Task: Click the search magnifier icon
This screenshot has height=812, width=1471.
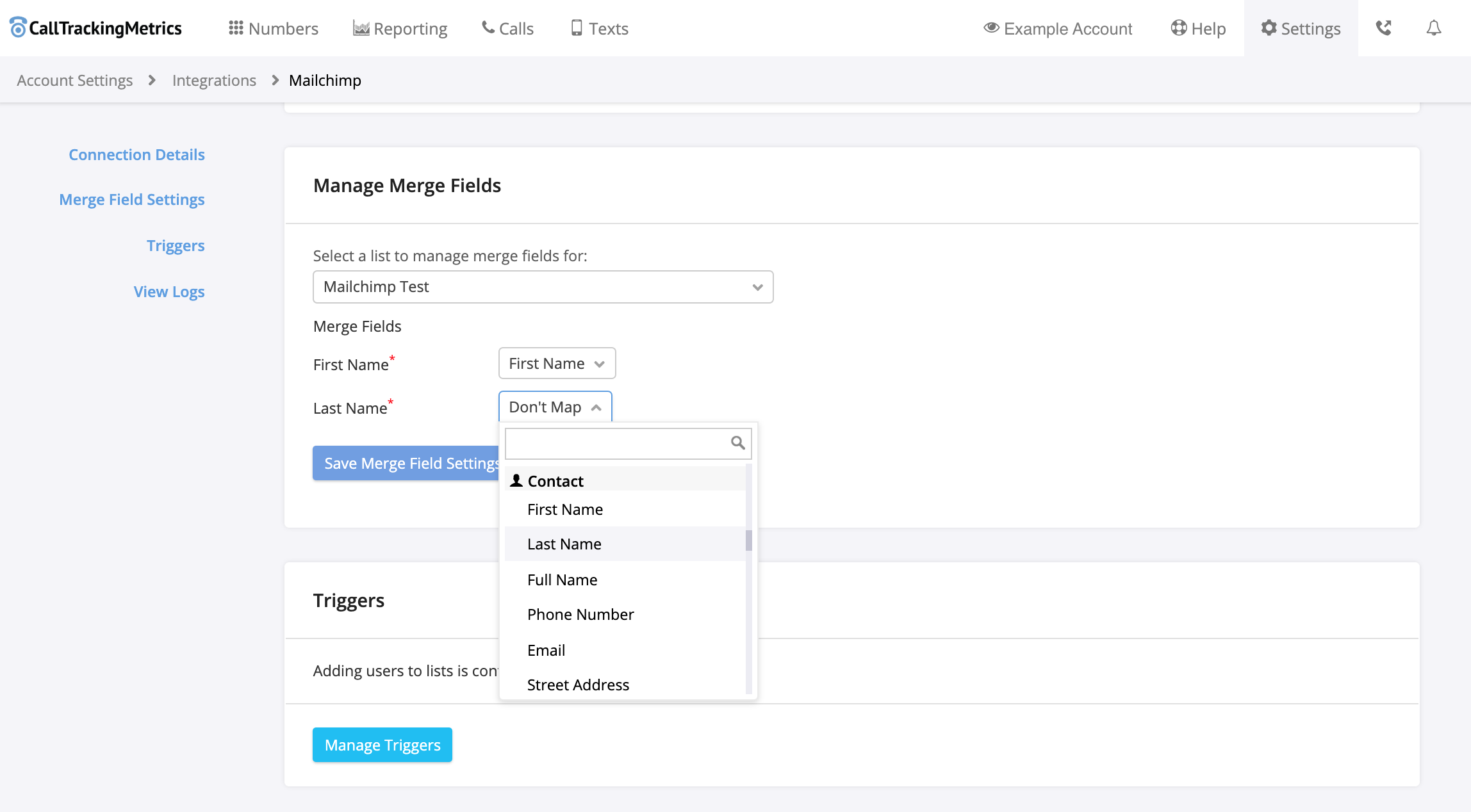Action: [x=737, y=443]
